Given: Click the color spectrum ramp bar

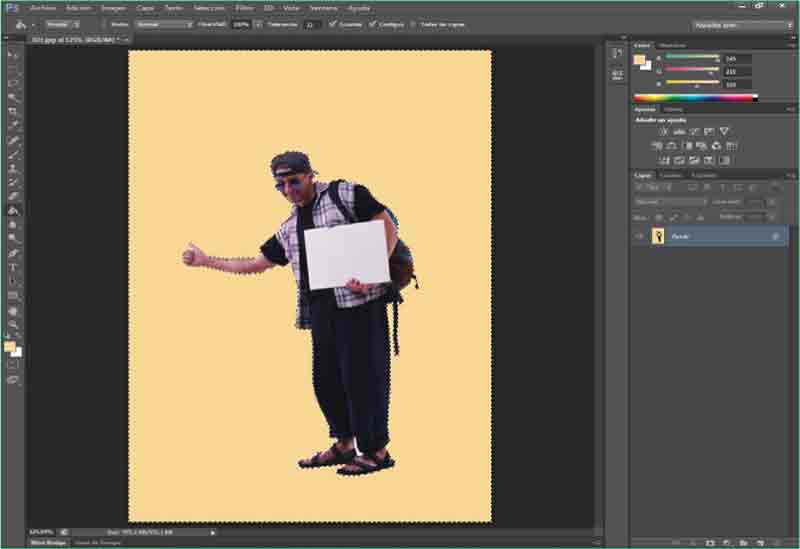Looking at the screenshot, I should click(695, 98).
